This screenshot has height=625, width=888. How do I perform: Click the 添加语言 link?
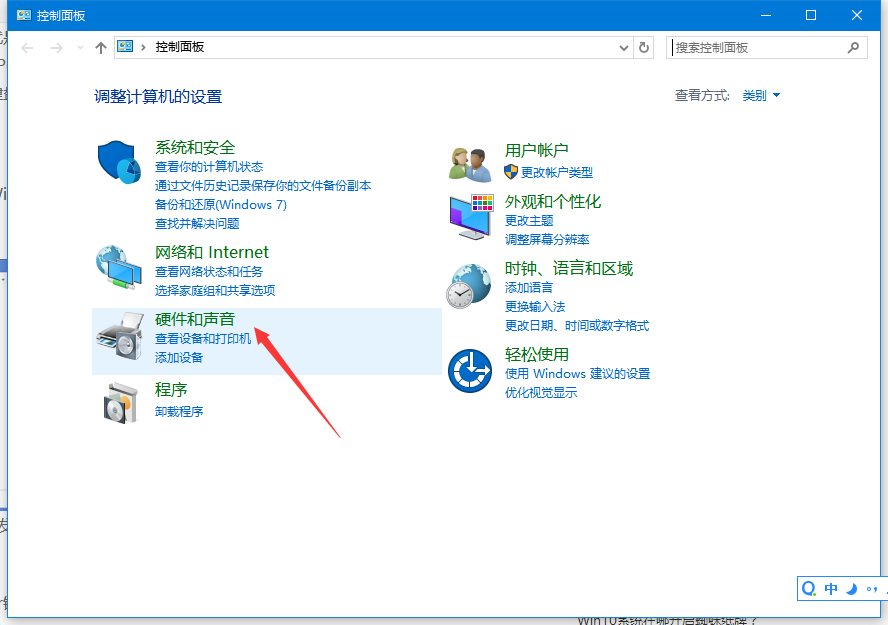pos(529,288)
